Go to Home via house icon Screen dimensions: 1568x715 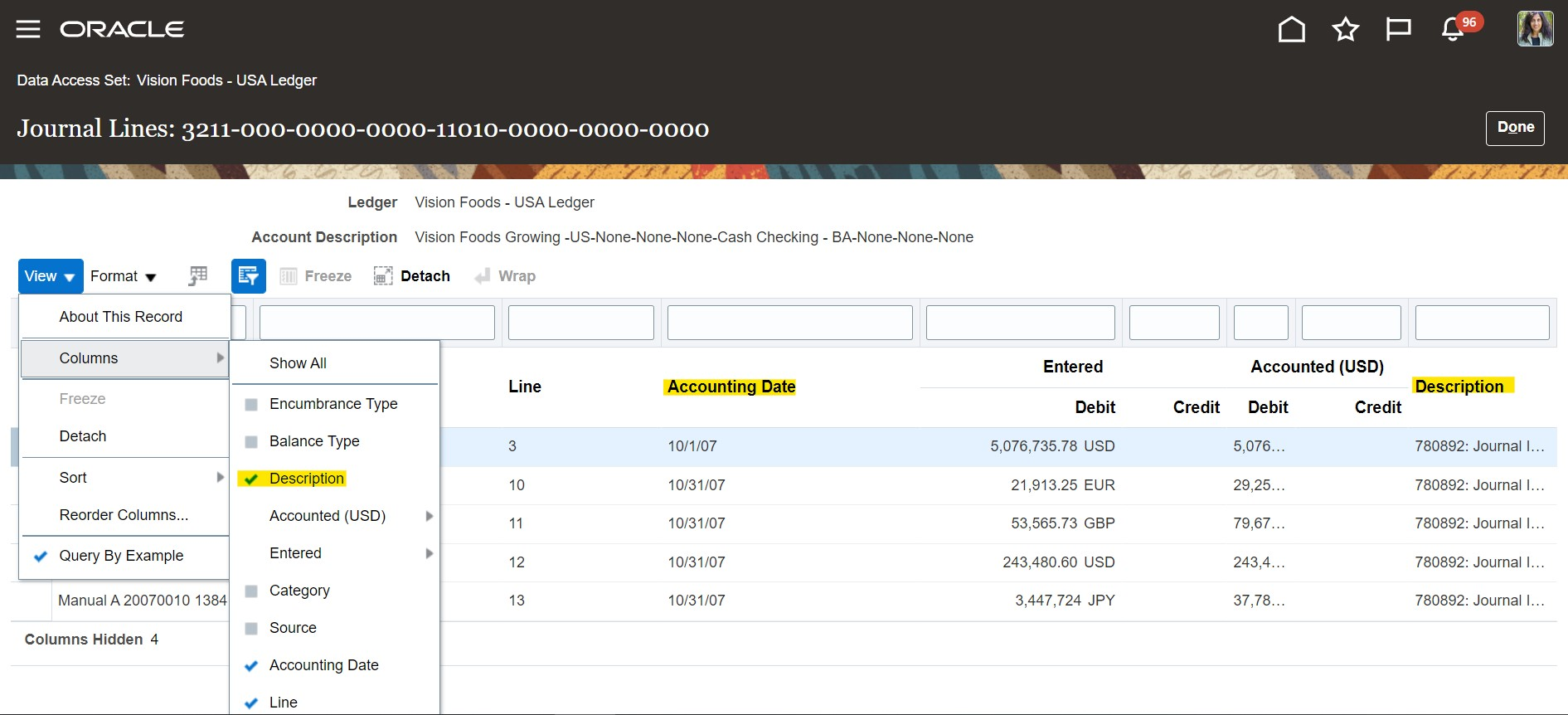[x=1291, y=29]
